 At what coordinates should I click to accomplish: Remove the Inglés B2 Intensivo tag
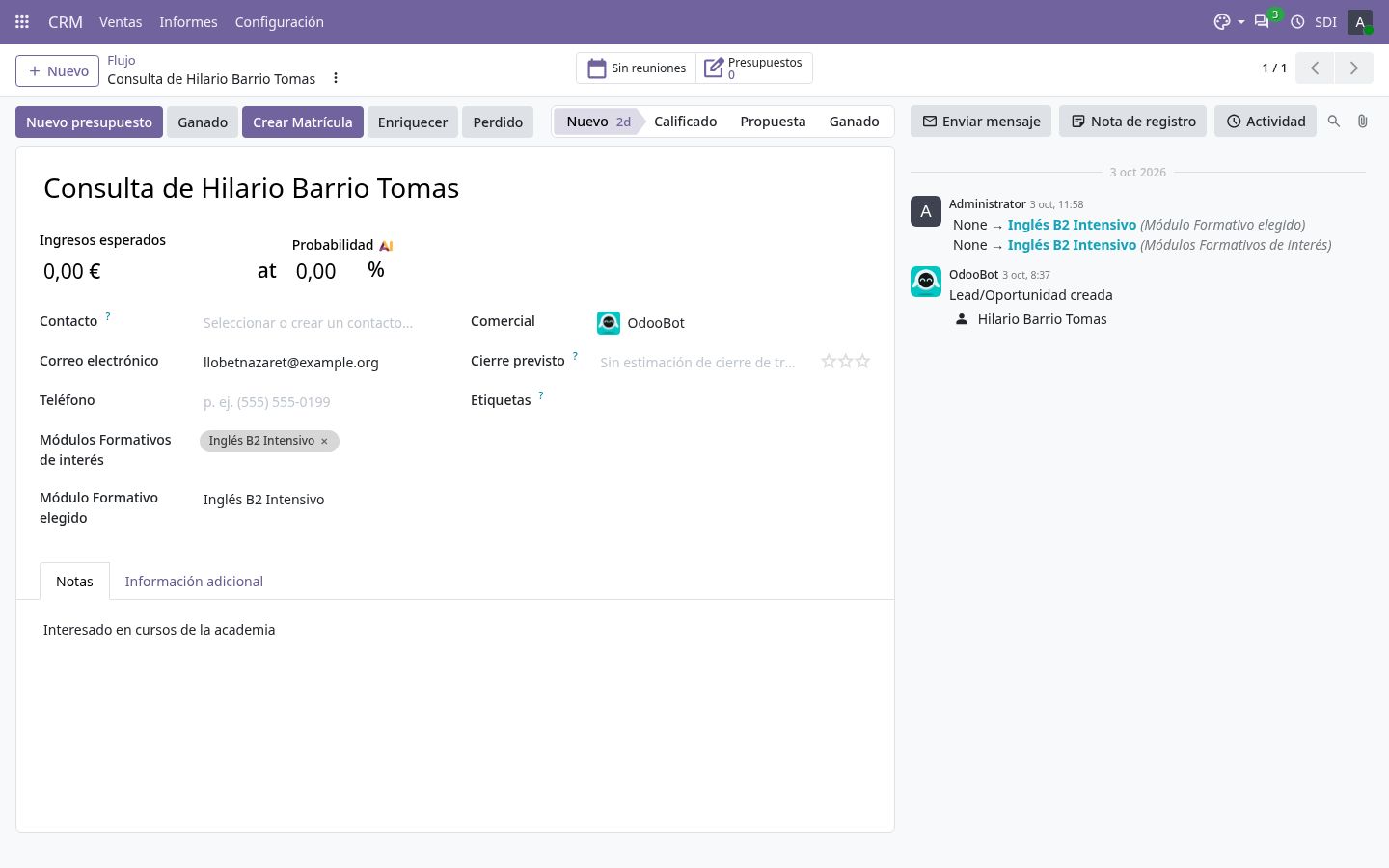324,442
